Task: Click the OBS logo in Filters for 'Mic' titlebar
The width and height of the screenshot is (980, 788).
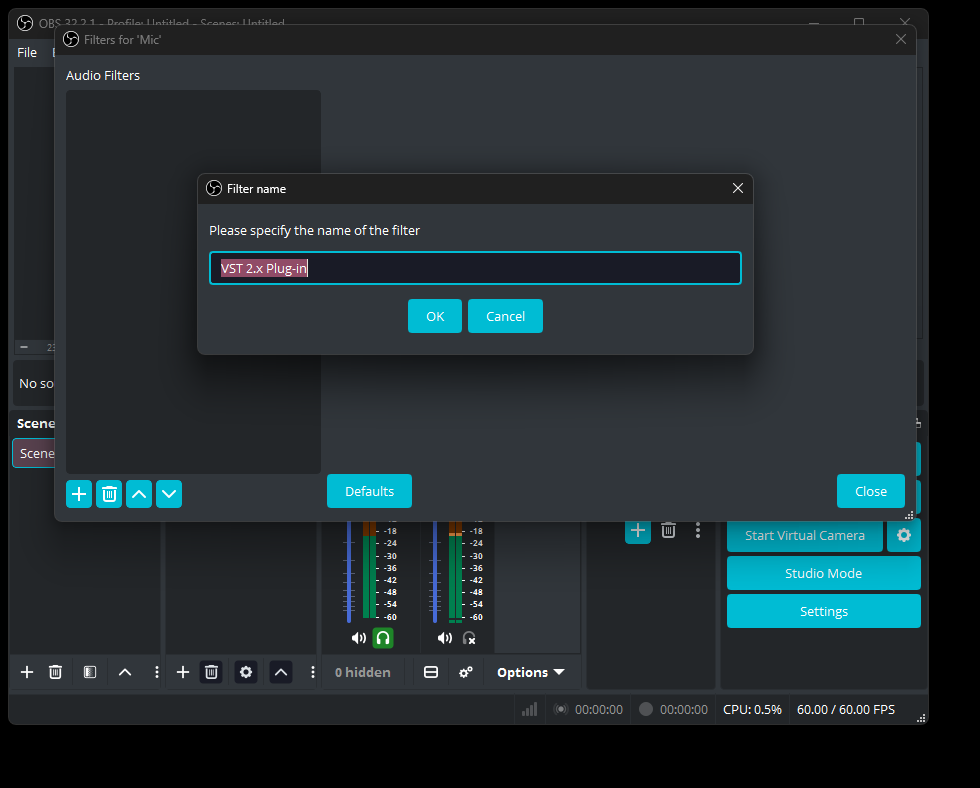Action: tap(71, 39)
